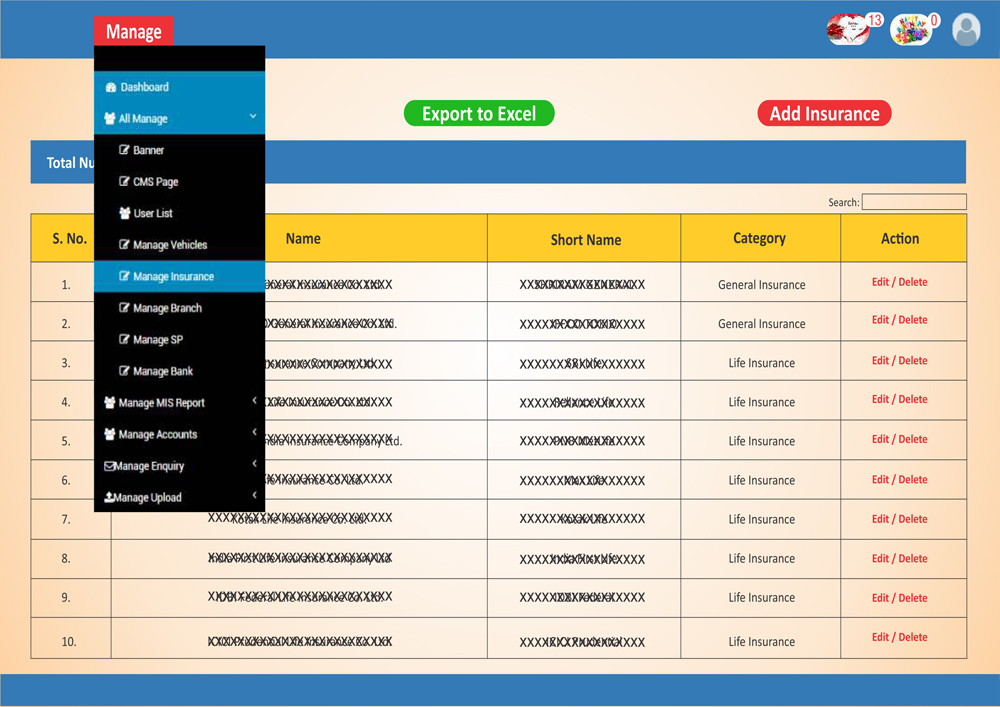Click the edit icon beside Manage Bank
Image resolution: width=1000 pixels, height=707 pixels.
click(124, 371)
